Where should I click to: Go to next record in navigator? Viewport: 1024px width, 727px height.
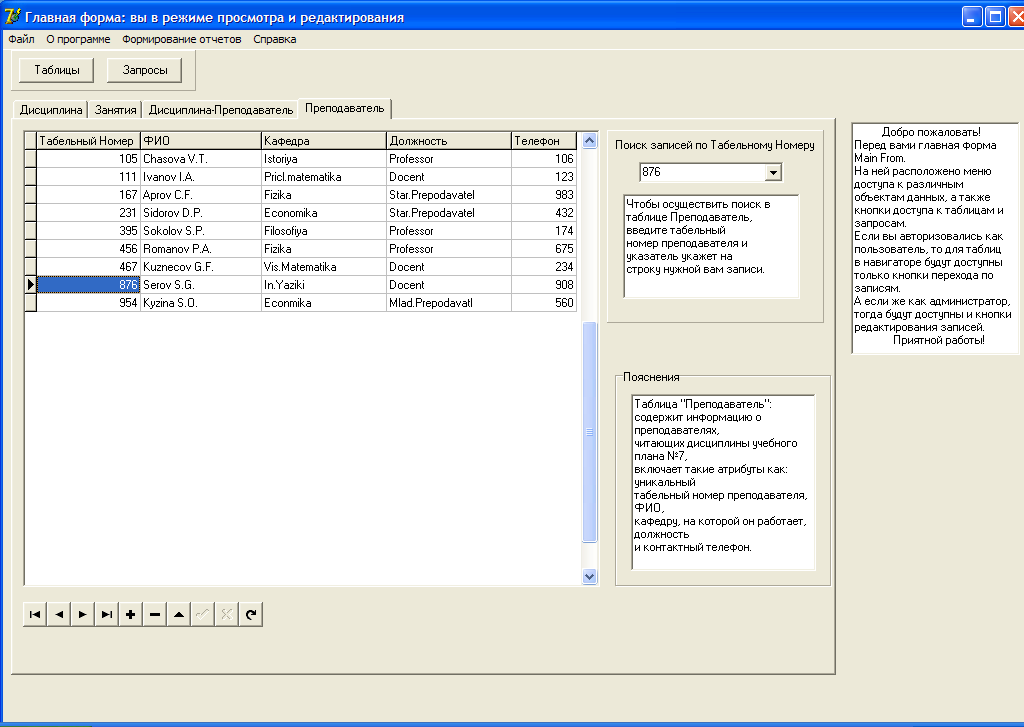(x=83, y=614)
